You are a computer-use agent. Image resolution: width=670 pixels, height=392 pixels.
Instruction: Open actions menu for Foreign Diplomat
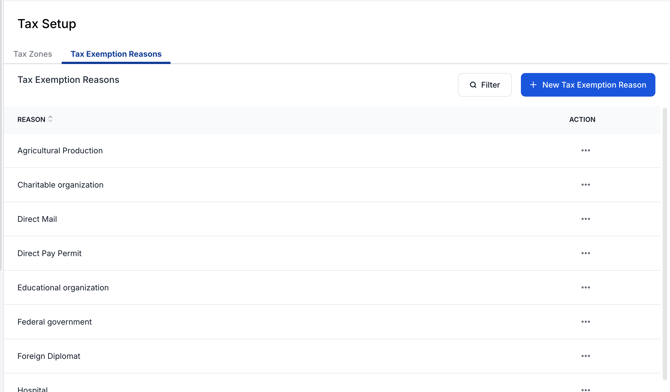[585, 356]
